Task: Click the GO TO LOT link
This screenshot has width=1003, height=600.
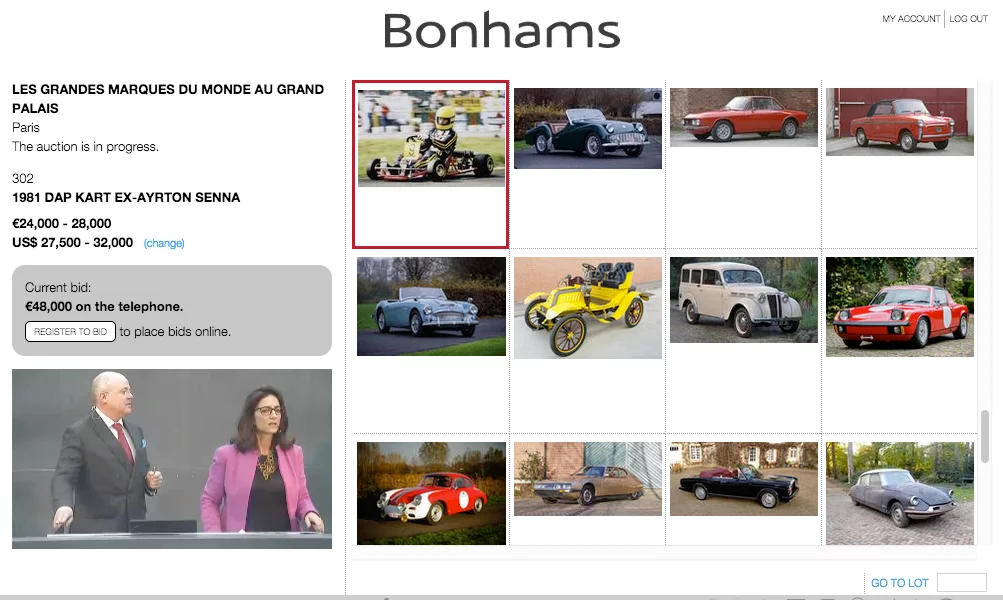Action: (x=899, y=582)
